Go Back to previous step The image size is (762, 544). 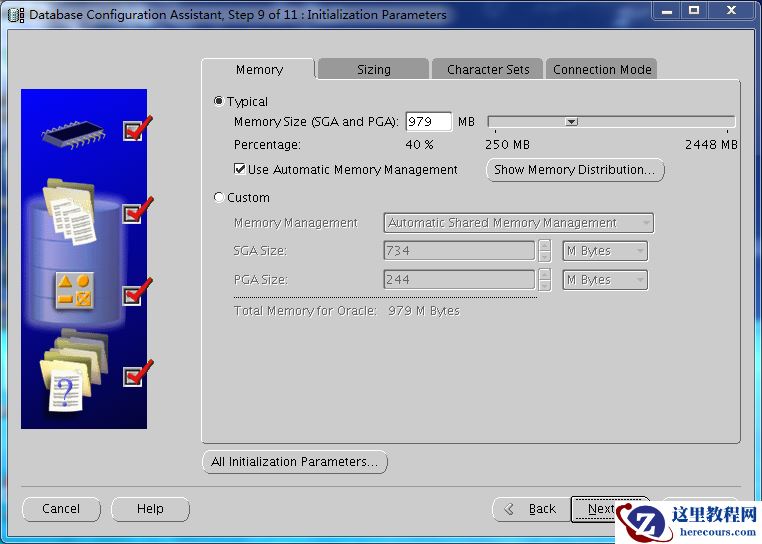[x=531, y=509]
